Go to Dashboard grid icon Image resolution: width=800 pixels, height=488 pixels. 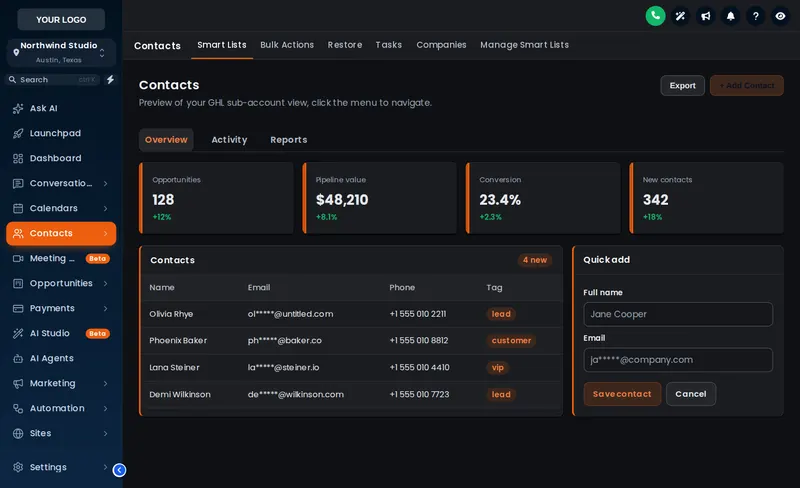coord(18,158)
